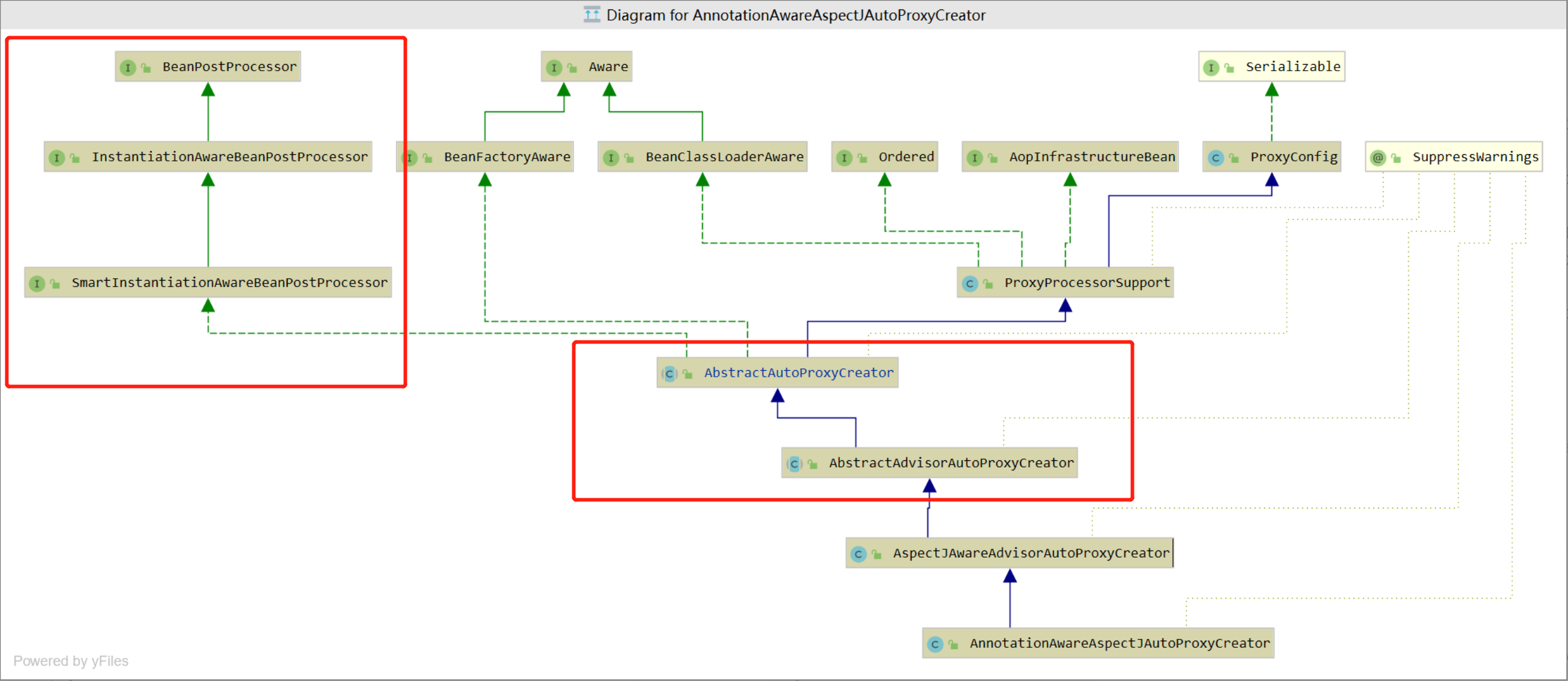The height and width of the screenshot is (681, 1568).
Task: Click the interface icon of InstantiationAwareBeanPostProcessor
Action: point(56,158)
